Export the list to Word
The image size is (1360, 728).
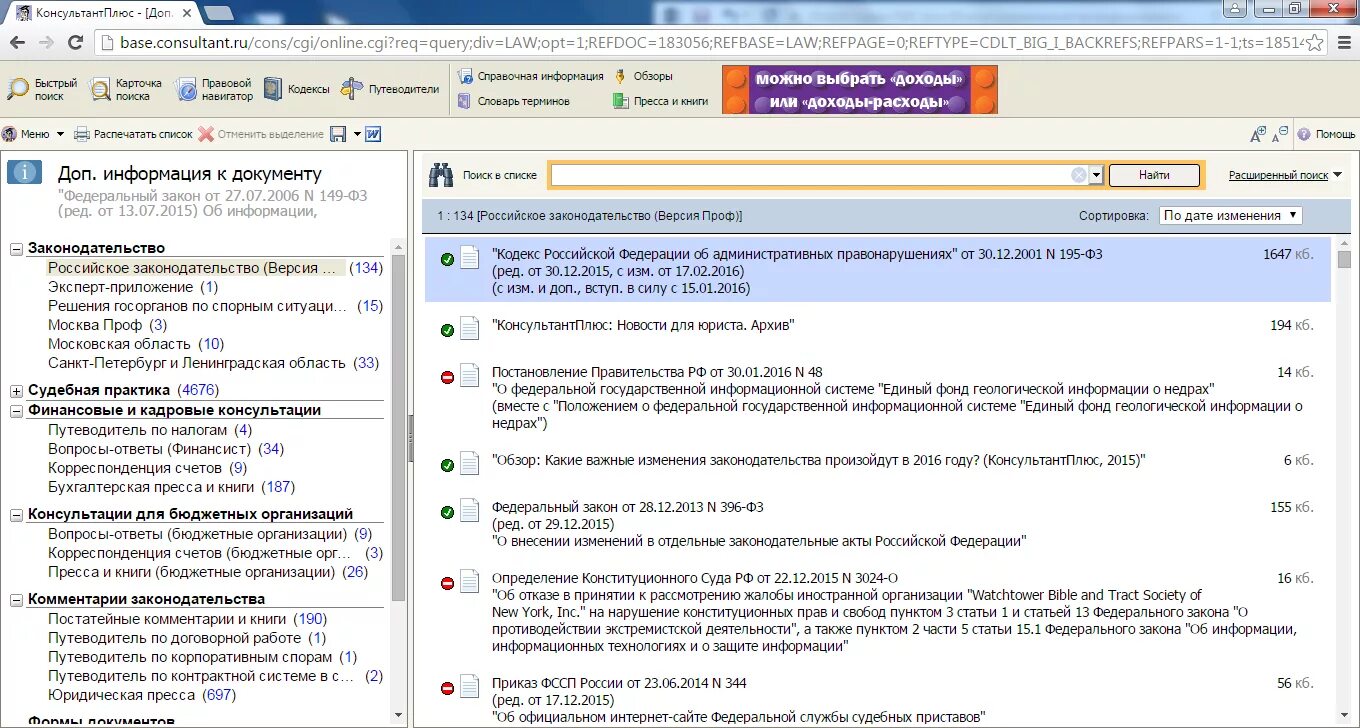pyautogui.click(x=373, y=134)
